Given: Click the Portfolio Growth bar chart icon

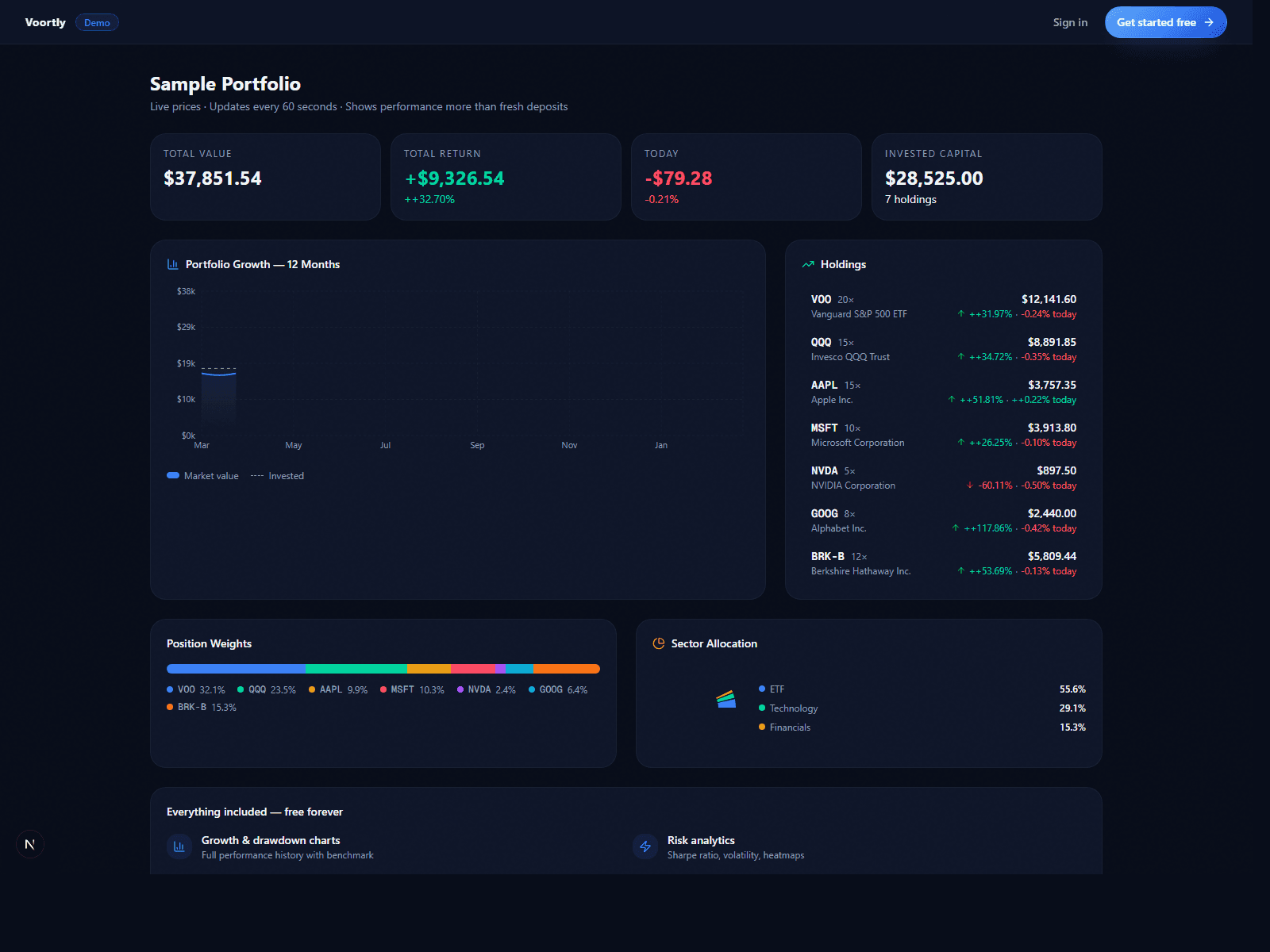Looking at the screenshot, I should point(171,263).
